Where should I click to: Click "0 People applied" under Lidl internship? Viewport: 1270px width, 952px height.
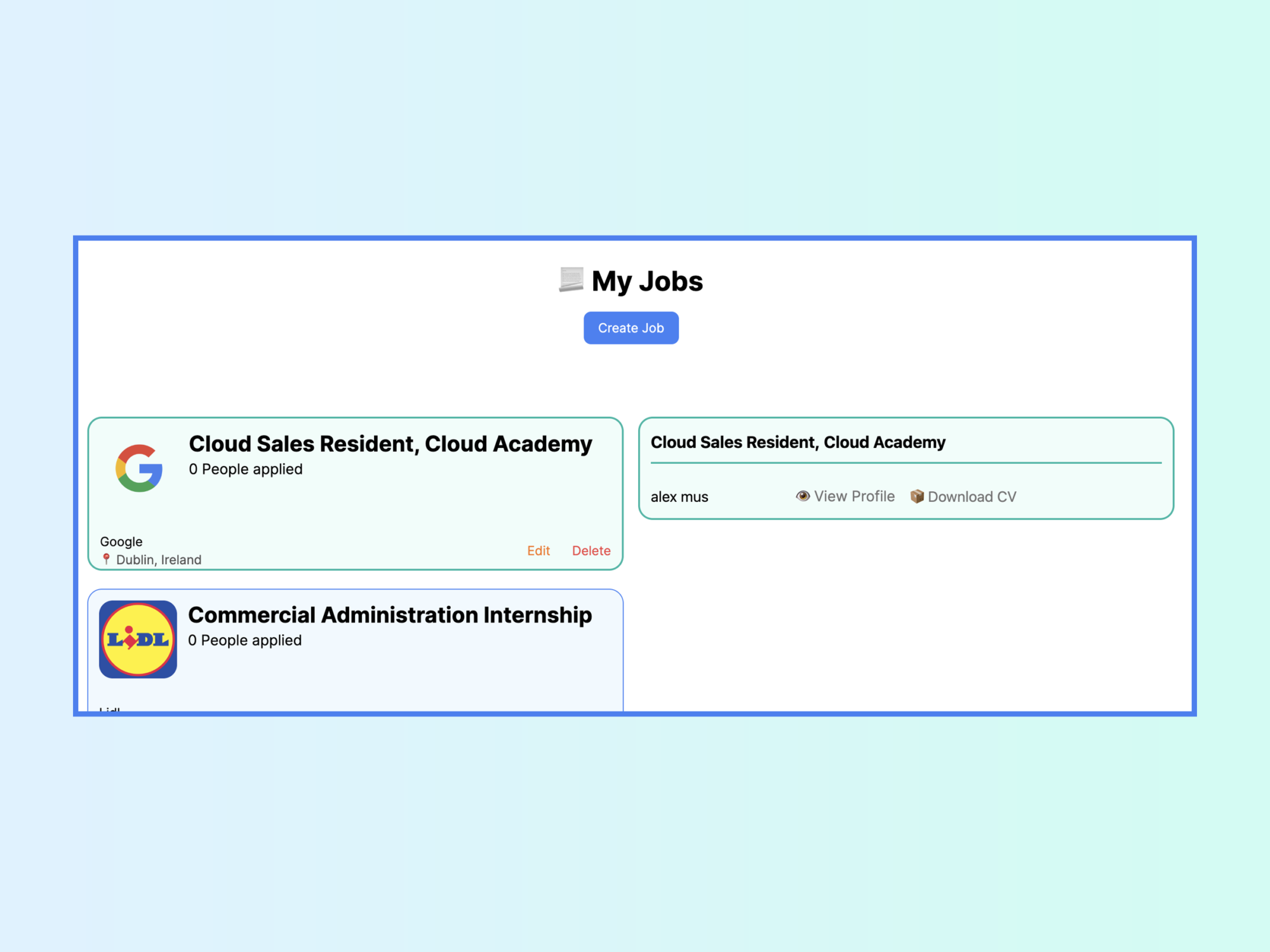(245, 640)
